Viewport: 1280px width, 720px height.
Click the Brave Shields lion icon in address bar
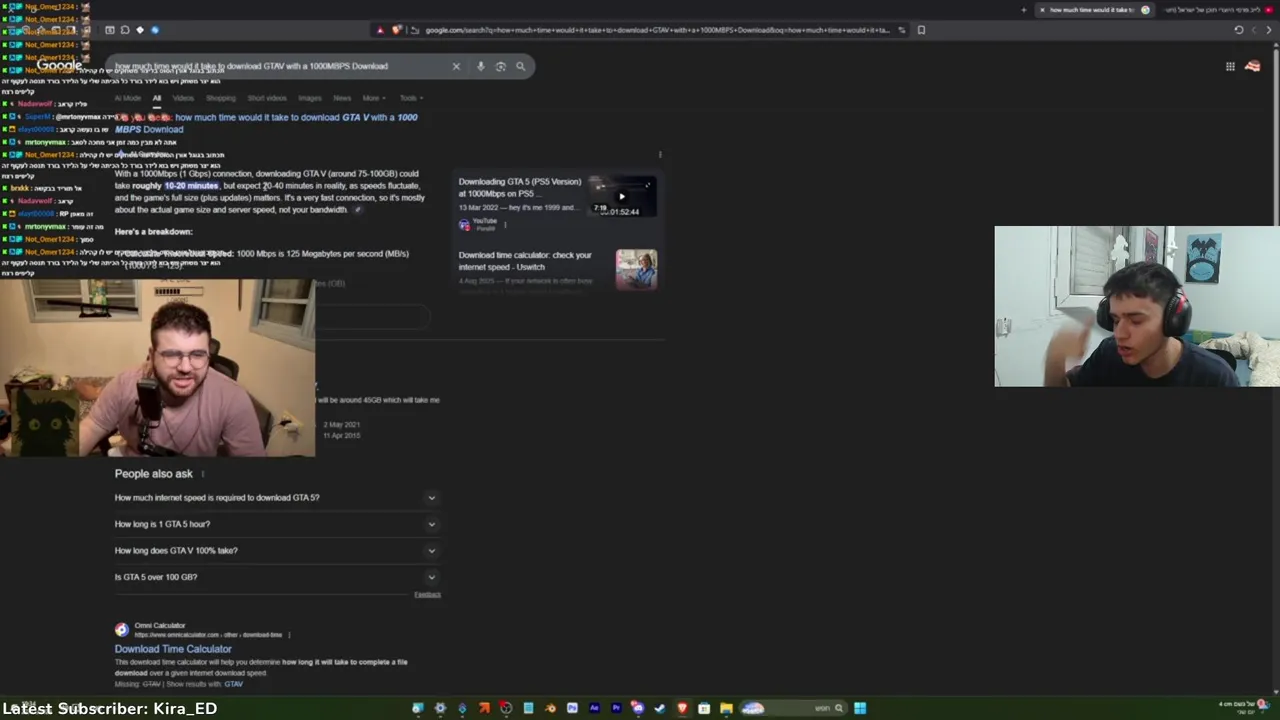coord(397,30)
